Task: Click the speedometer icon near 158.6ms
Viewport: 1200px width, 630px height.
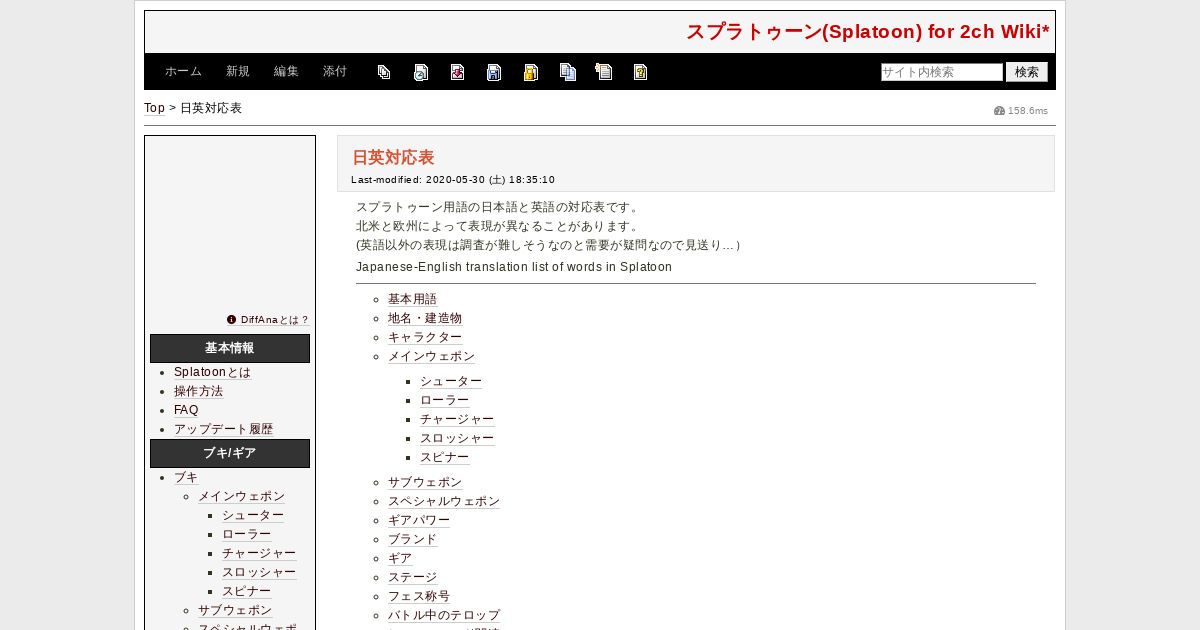Action: pos(999,111)
